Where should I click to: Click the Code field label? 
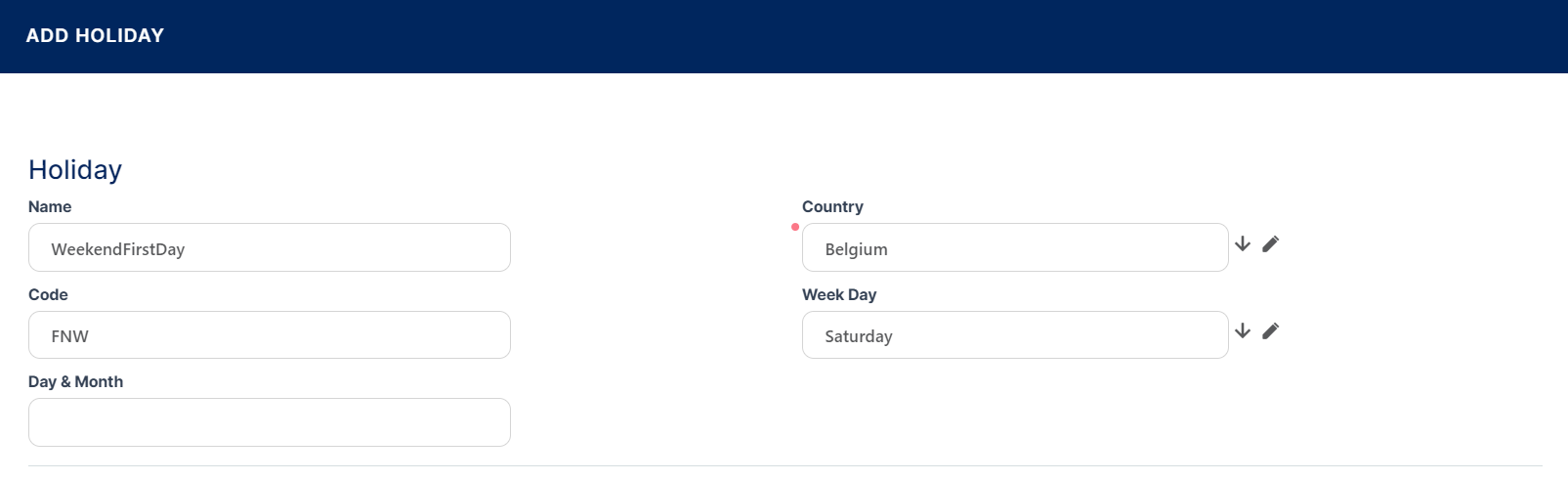48,295
